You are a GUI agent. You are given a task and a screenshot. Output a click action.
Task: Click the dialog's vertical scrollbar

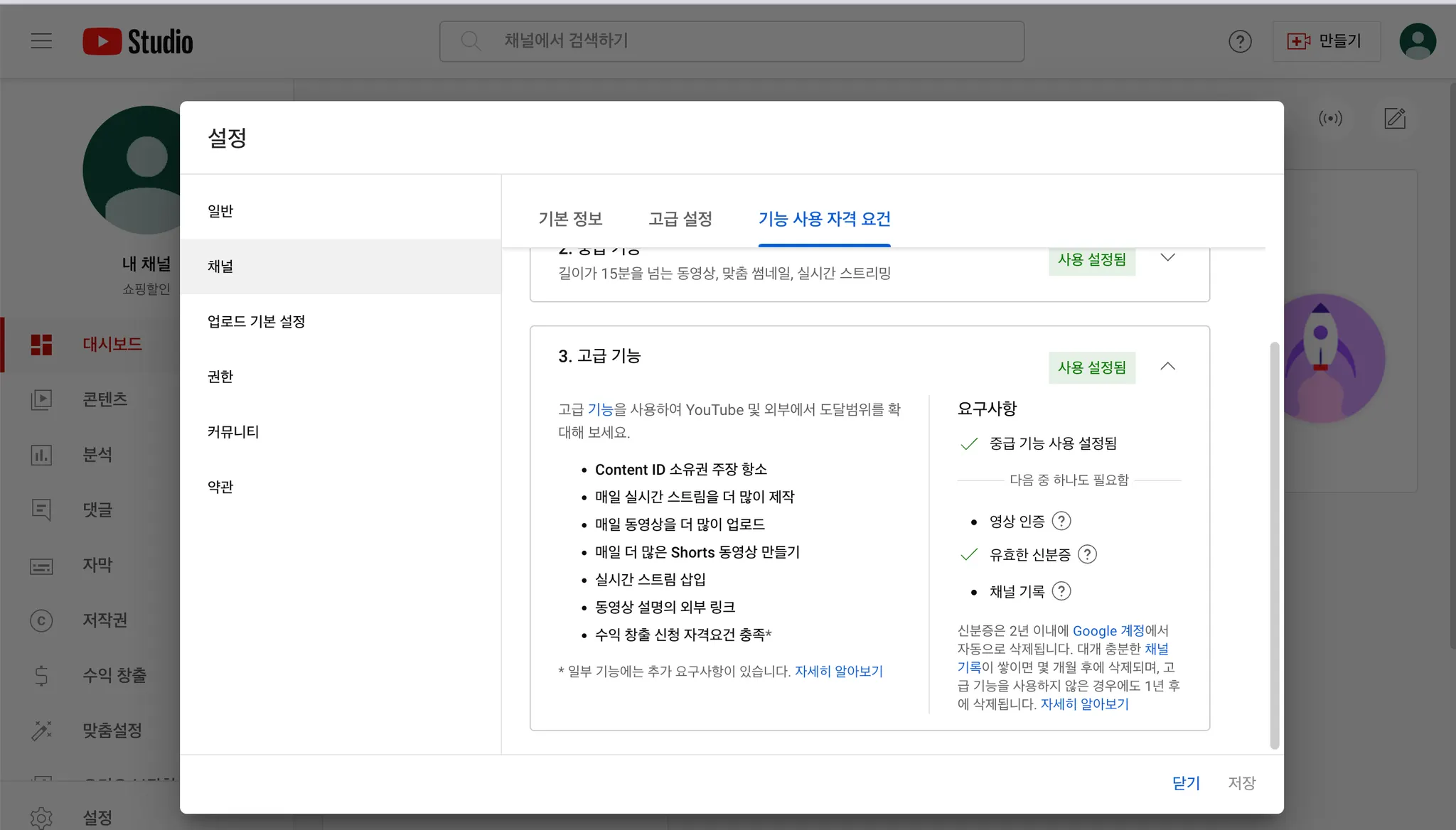[x=1274, y=544]
